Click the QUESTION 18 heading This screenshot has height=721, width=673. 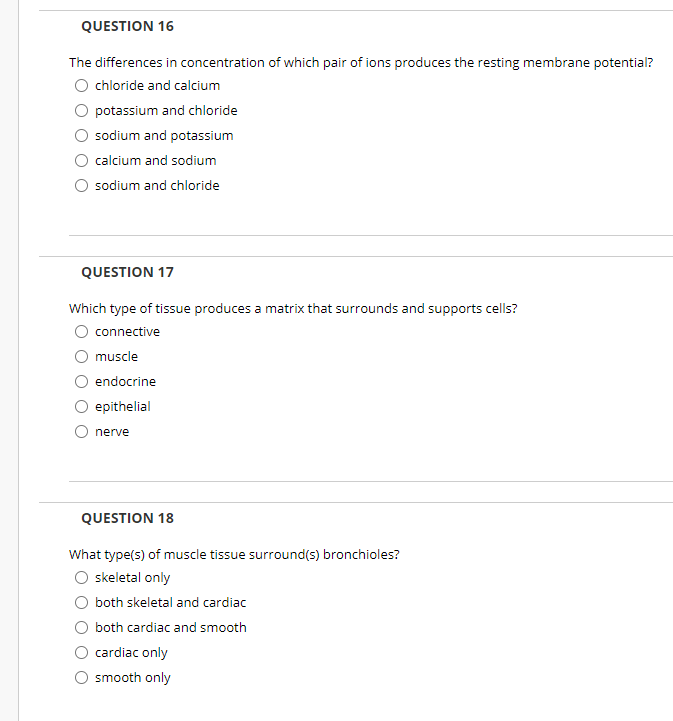point(127,518)
